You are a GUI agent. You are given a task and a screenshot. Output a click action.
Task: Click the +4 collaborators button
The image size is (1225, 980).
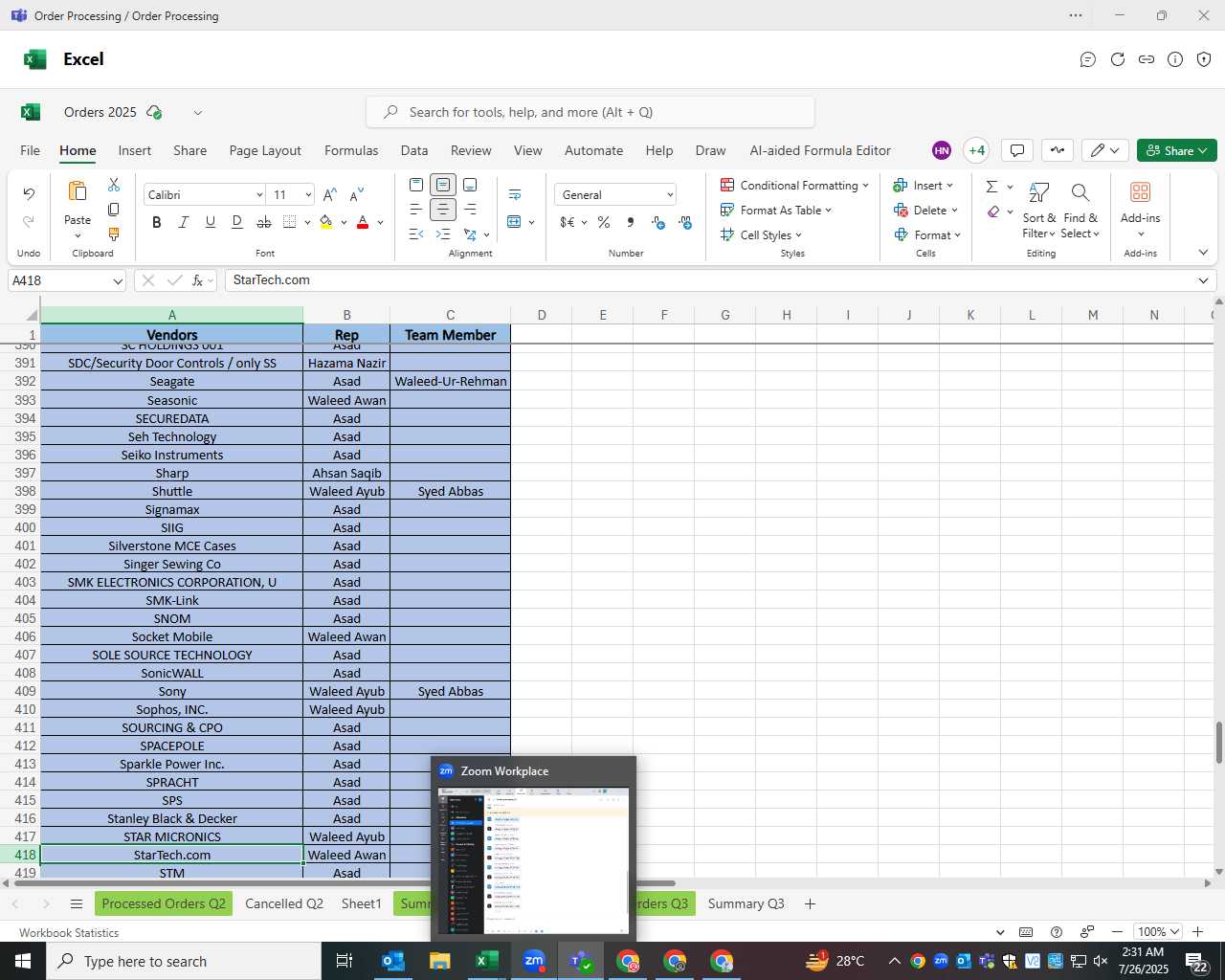coord(976,150)
